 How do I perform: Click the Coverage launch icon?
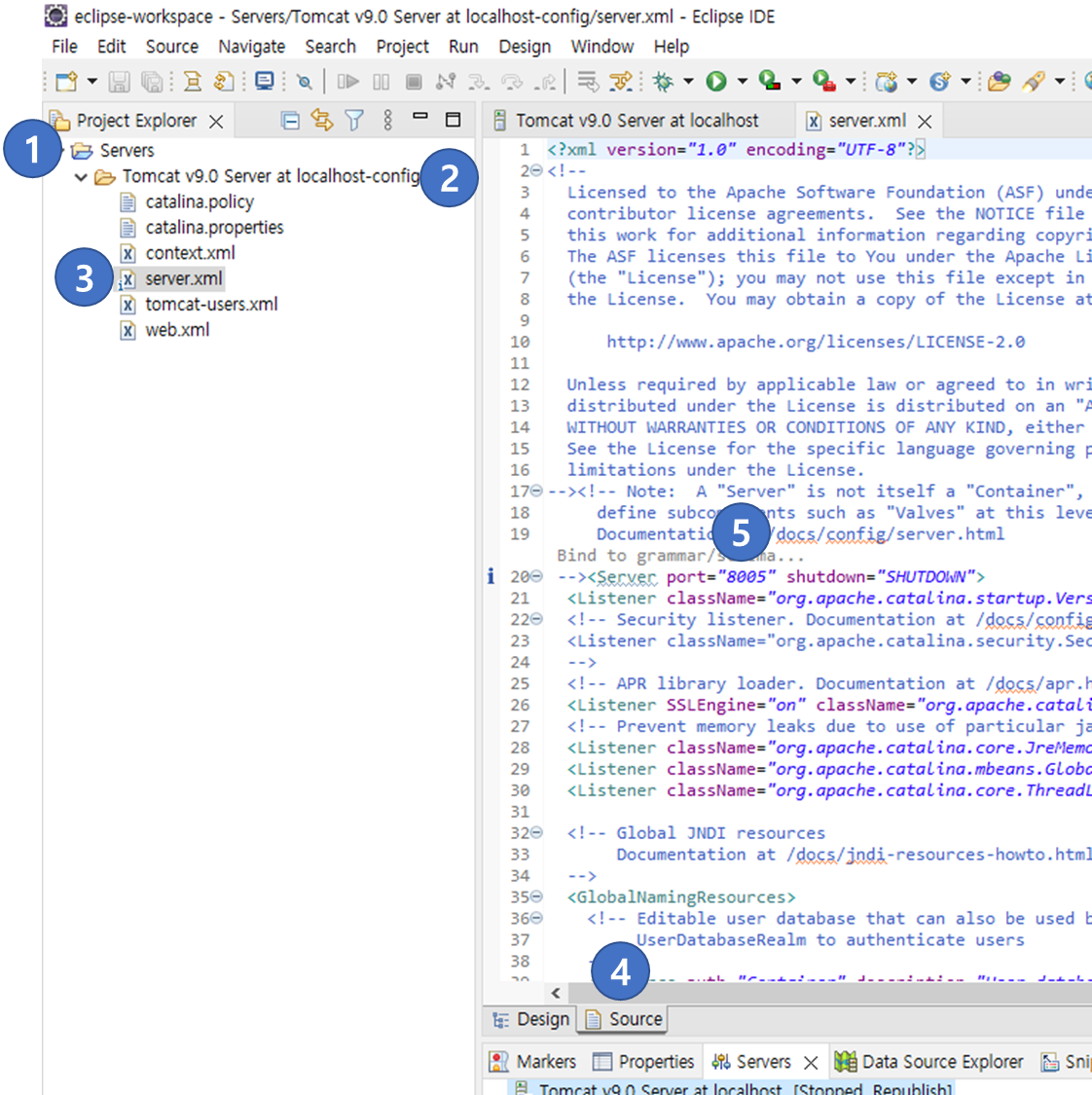point(770,82)
